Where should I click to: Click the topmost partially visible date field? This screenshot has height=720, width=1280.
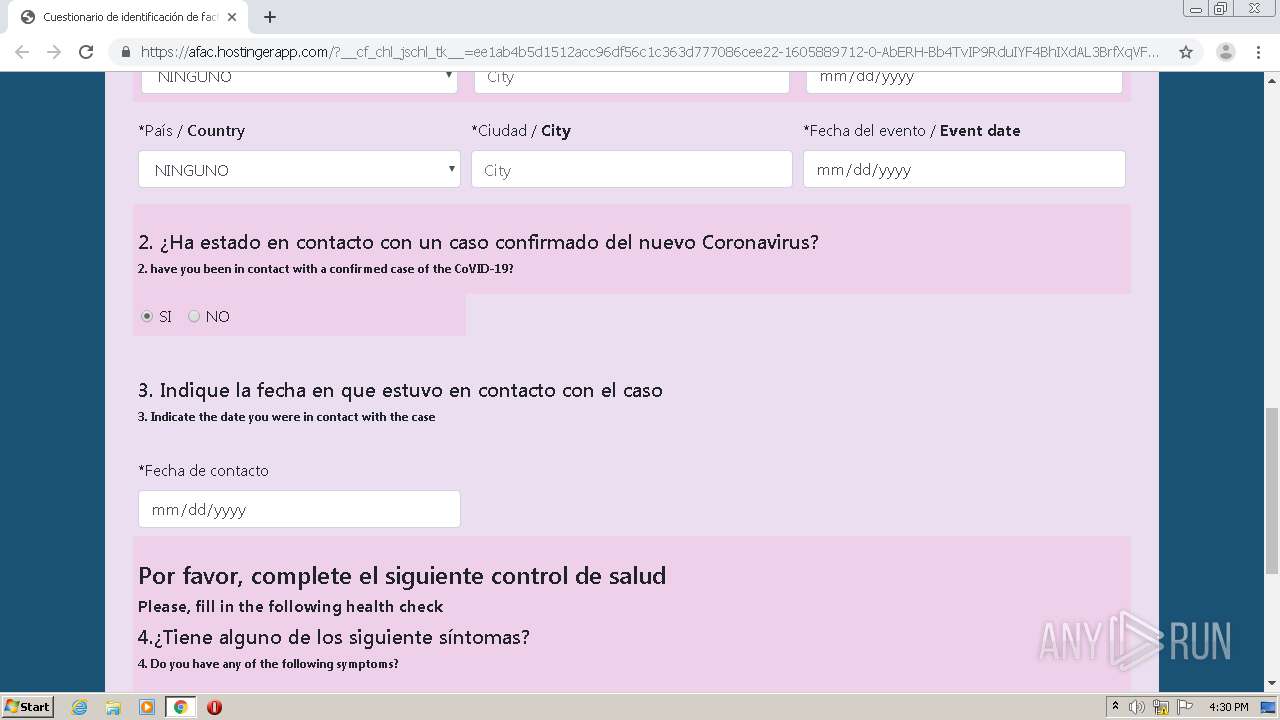(964, 80)
